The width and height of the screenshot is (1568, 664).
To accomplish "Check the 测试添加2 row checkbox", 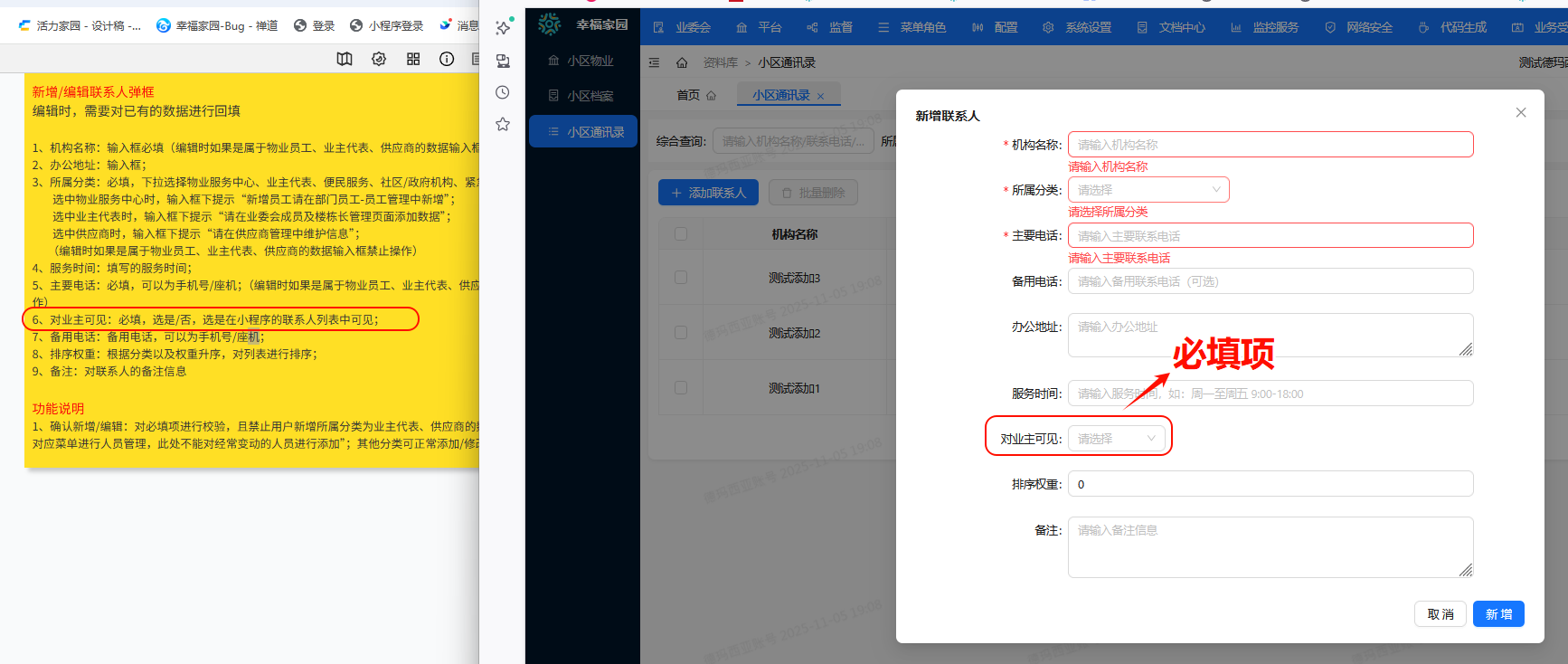I will [681, 332].
